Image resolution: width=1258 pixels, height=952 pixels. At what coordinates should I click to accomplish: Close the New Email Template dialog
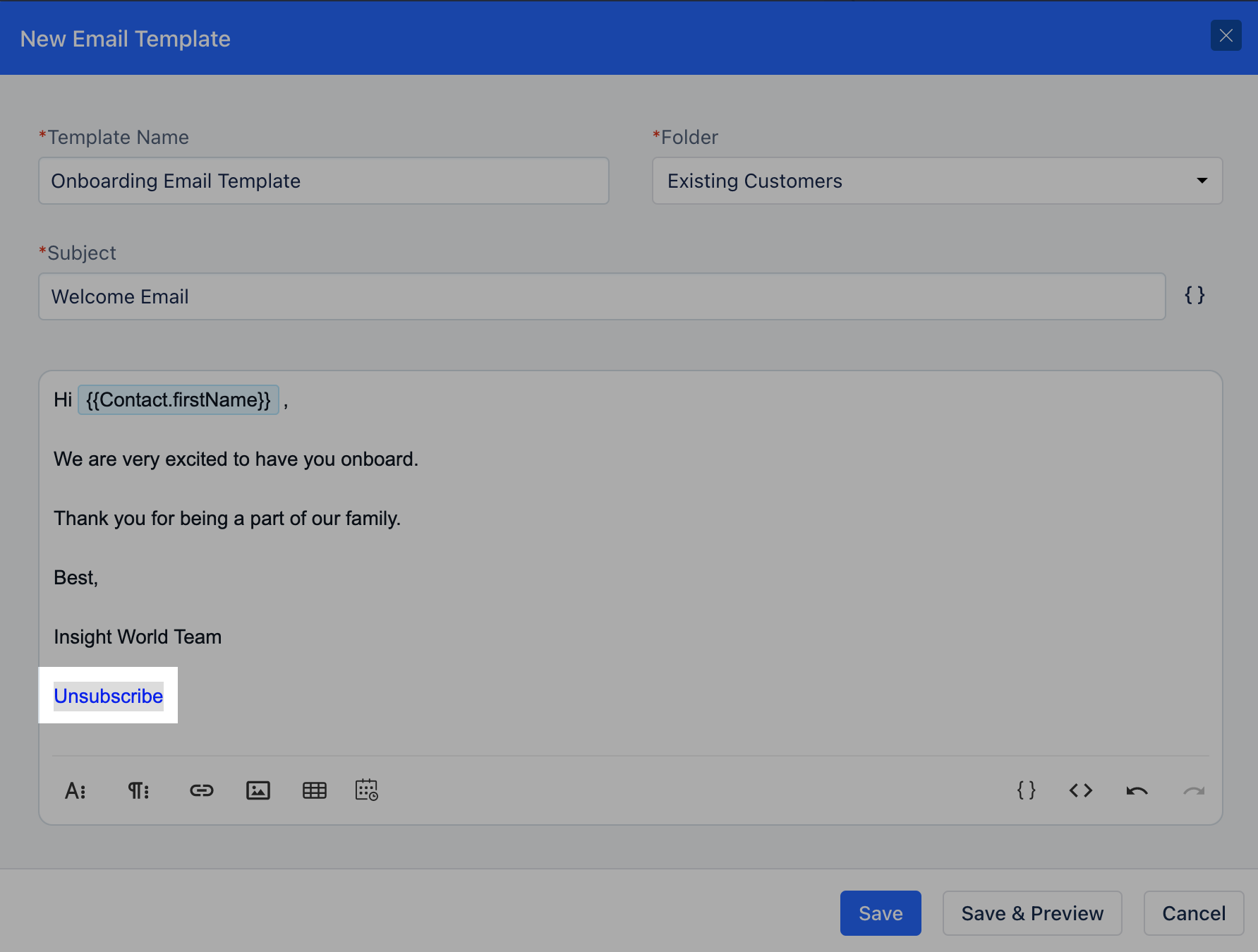pyautogui.click(x=1226, y=35)
